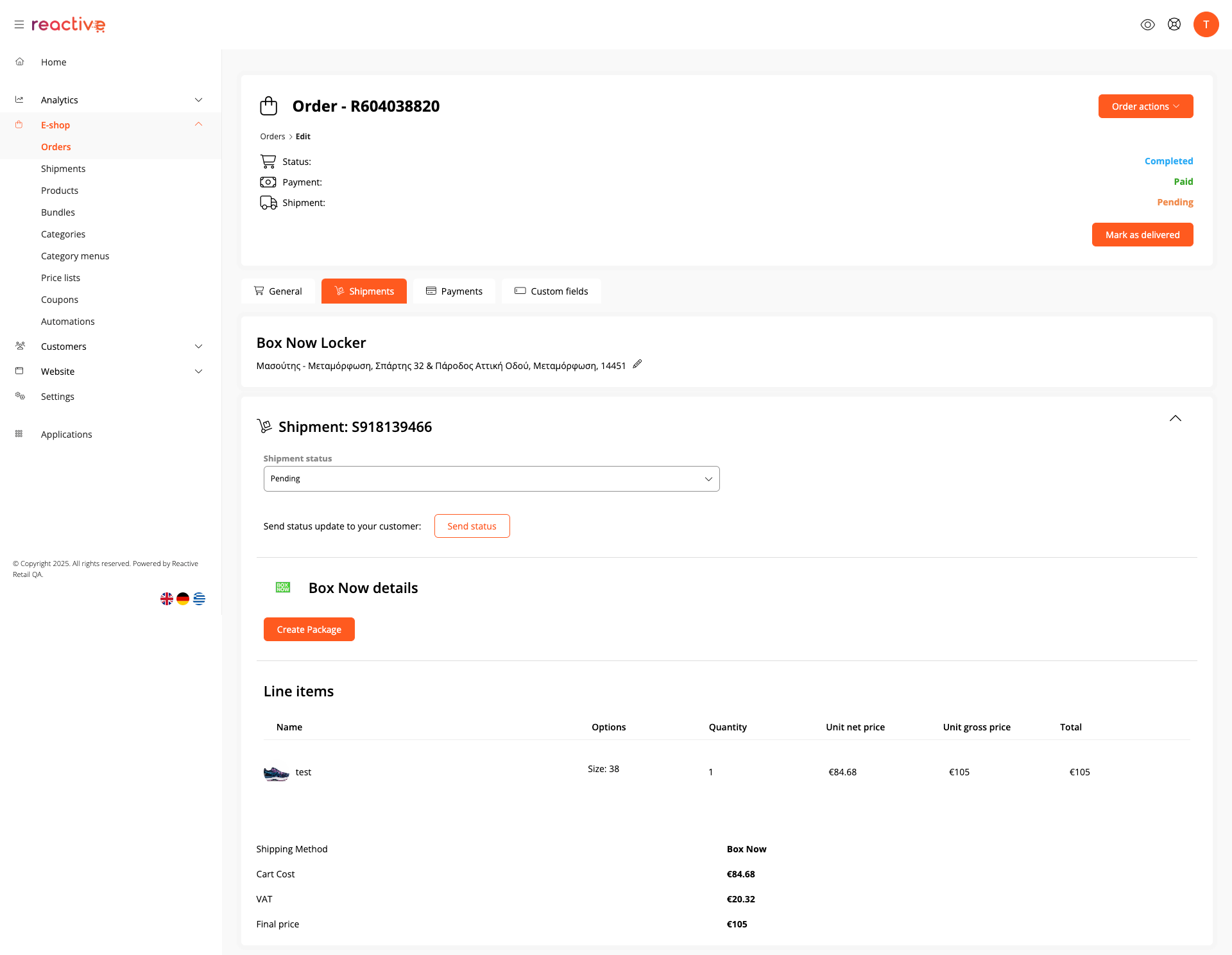
Task: Click the test product shoe thumbnail
Action: [277, 773]
